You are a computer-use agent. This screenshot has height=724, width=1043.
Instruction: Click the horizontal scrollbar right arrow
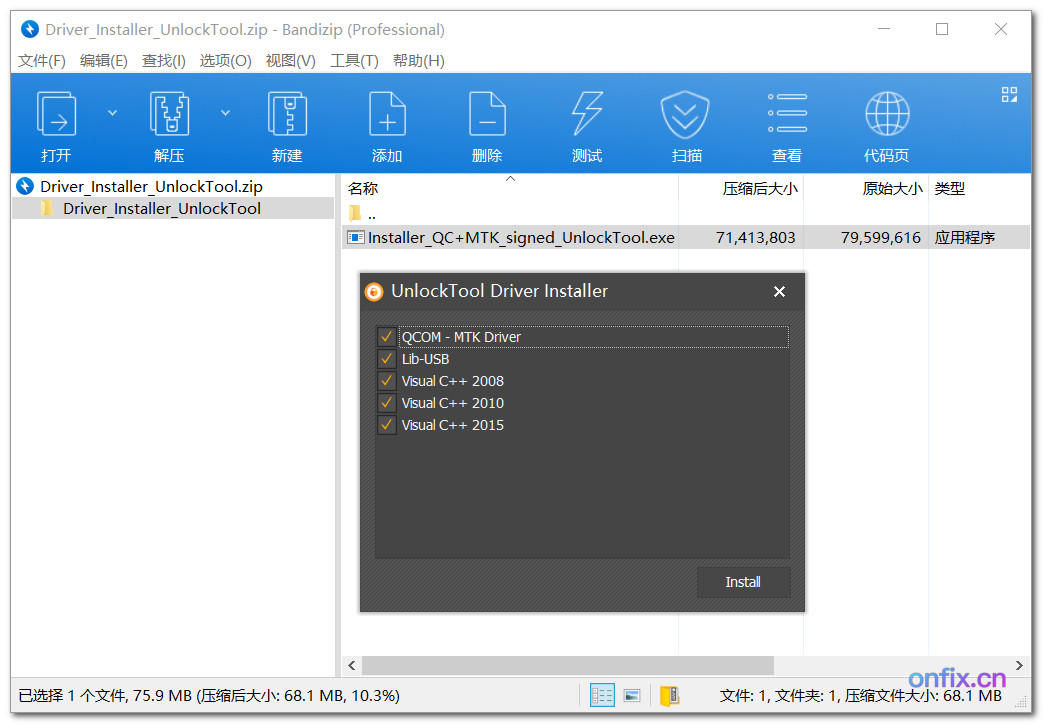[1020, 665]
